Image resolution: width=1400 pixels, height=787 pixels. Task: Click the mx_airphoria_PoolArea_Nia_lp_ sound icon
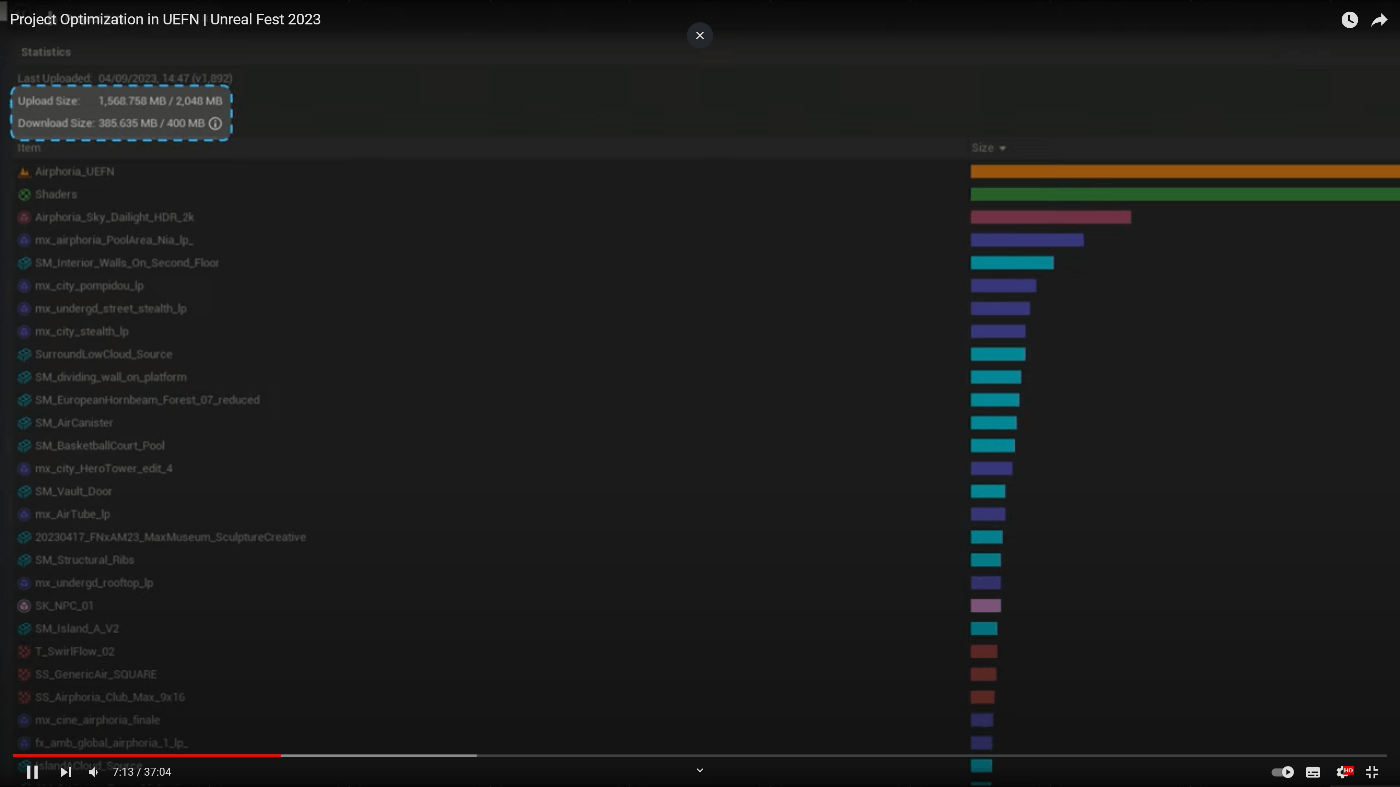(x=24, y=241)
